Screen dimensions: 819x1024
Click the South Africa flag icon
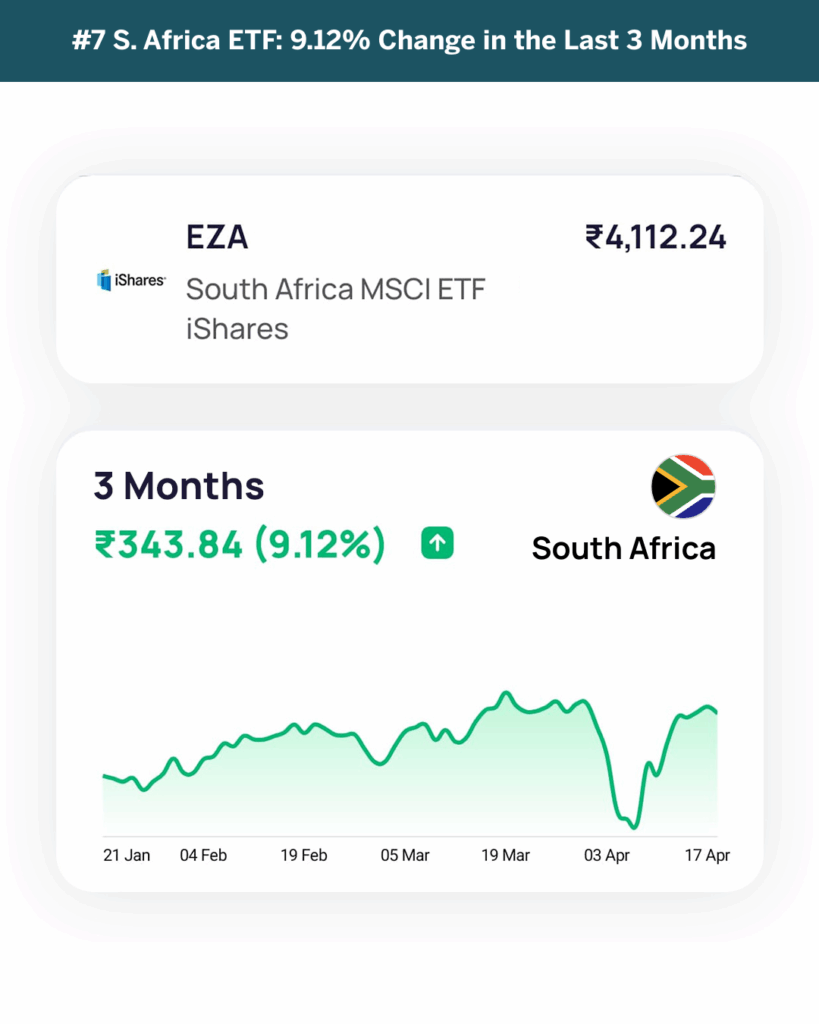(683, 487)
